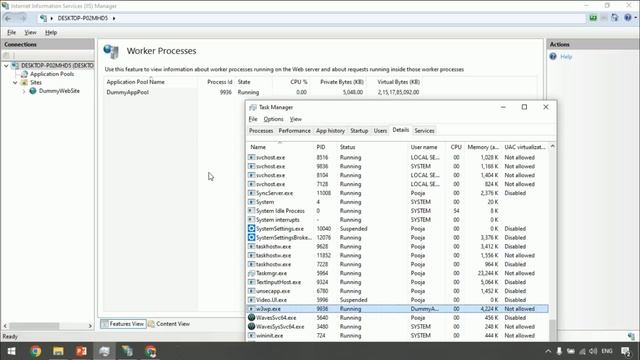
Task: Open the Task Manager View menu
Action: (x=296, y=119)
